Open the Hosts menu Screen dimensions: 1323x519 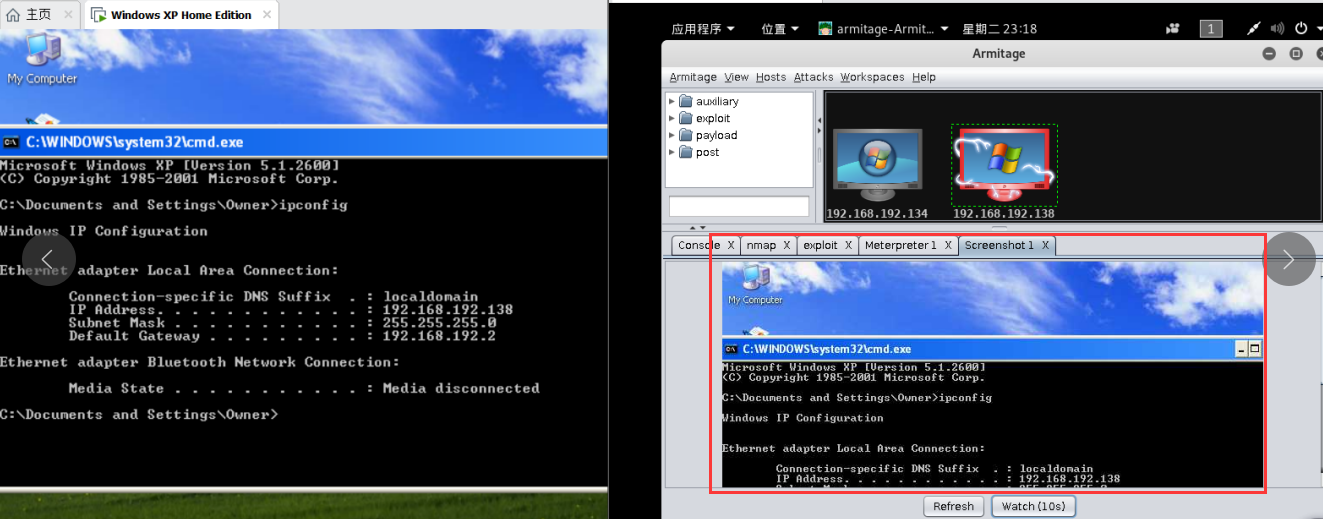pyautogui.click(x=771, y=77)
